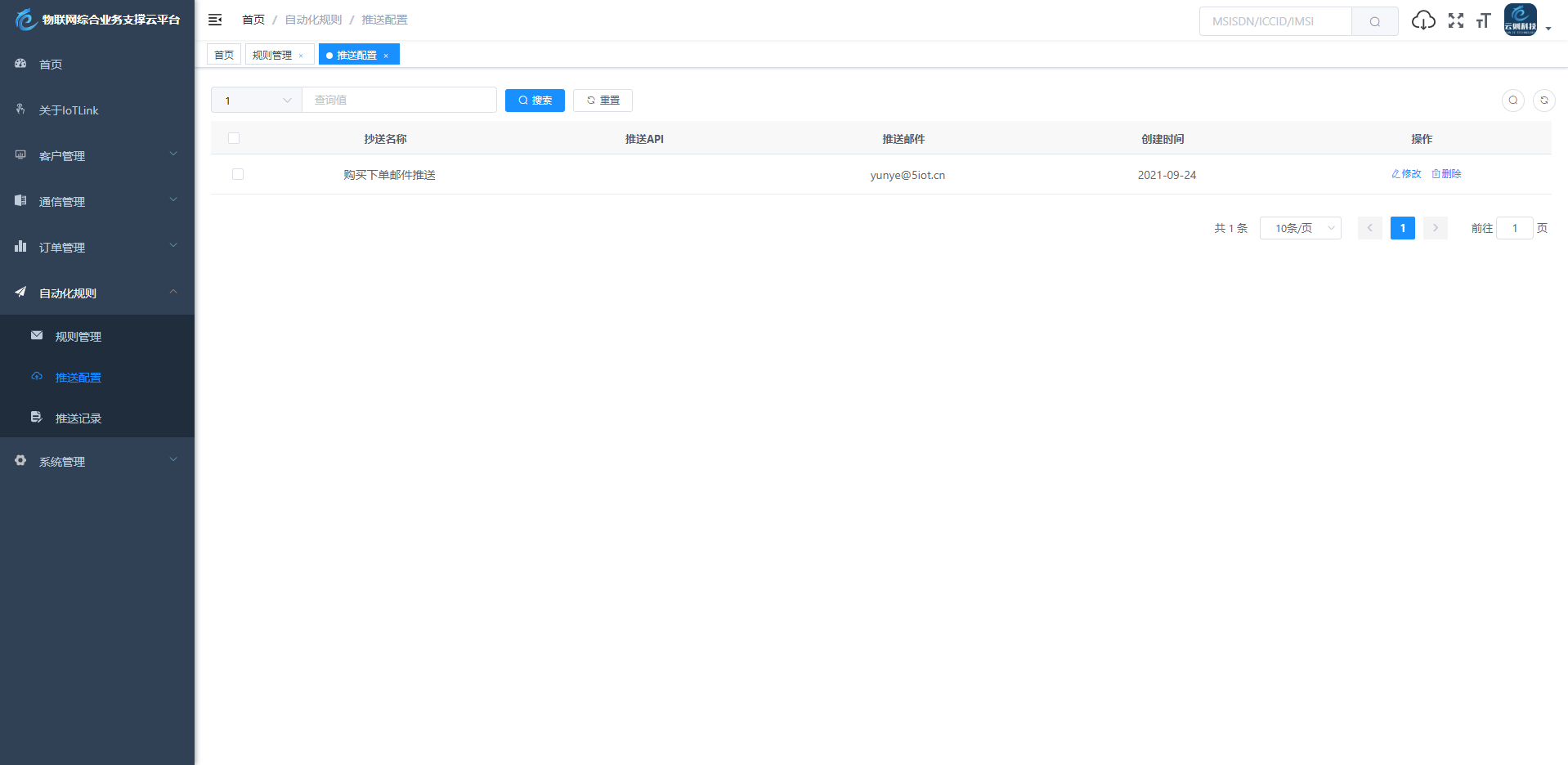
Task: Focus the 前往 page number input
Action: tap(1515, 228)
